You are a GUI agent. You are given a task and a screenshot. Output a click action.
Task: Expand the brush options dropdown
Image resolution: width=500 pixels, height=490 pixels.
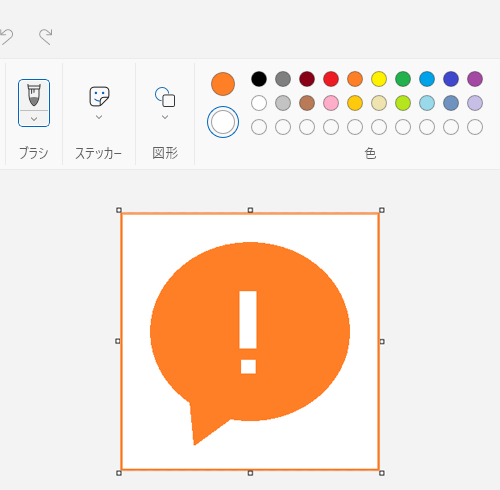tap(34, 119)
